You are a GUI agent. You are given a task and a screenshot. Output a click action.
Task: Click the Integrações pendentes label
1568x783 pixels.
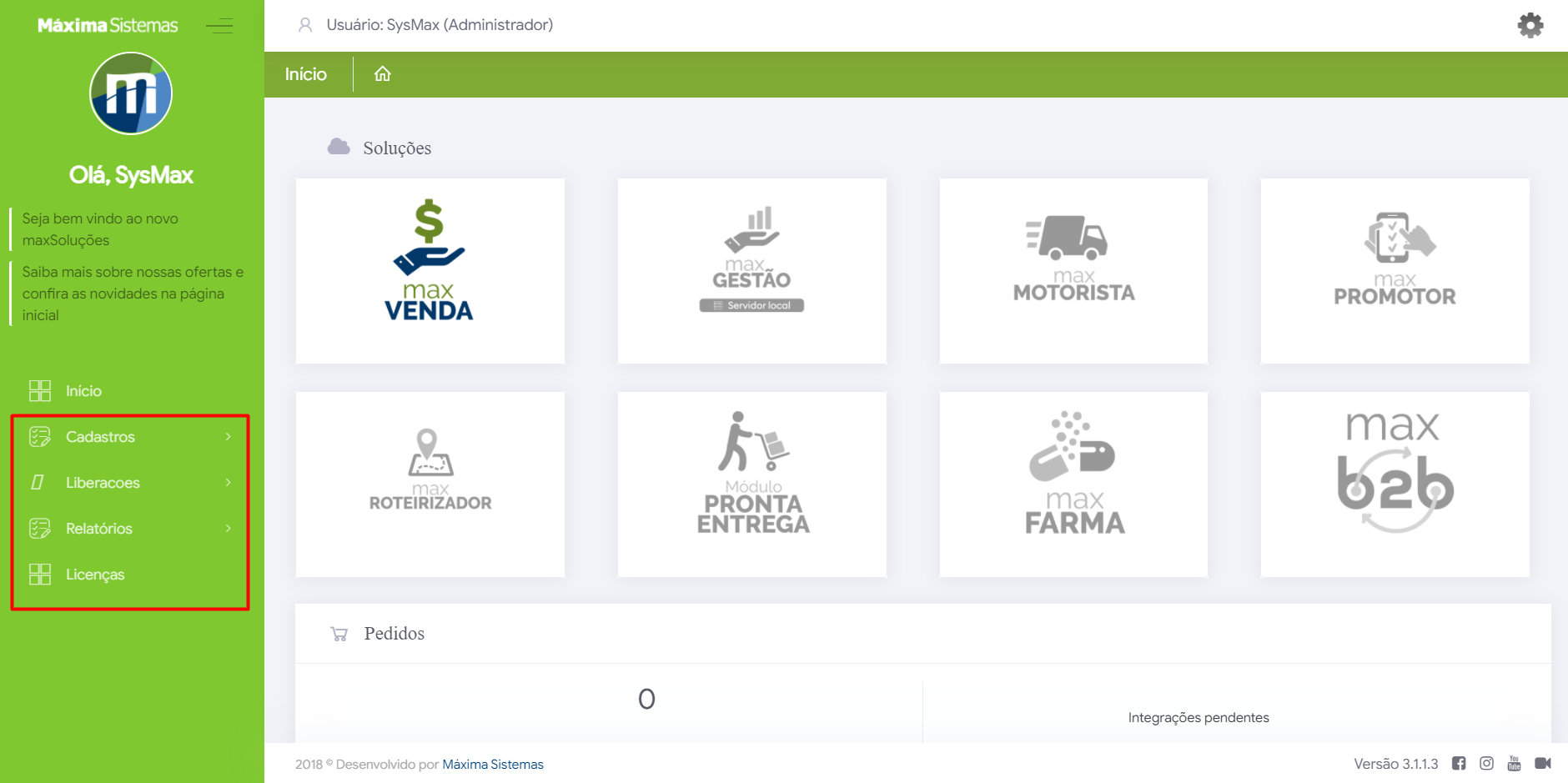click(1199, 717)
